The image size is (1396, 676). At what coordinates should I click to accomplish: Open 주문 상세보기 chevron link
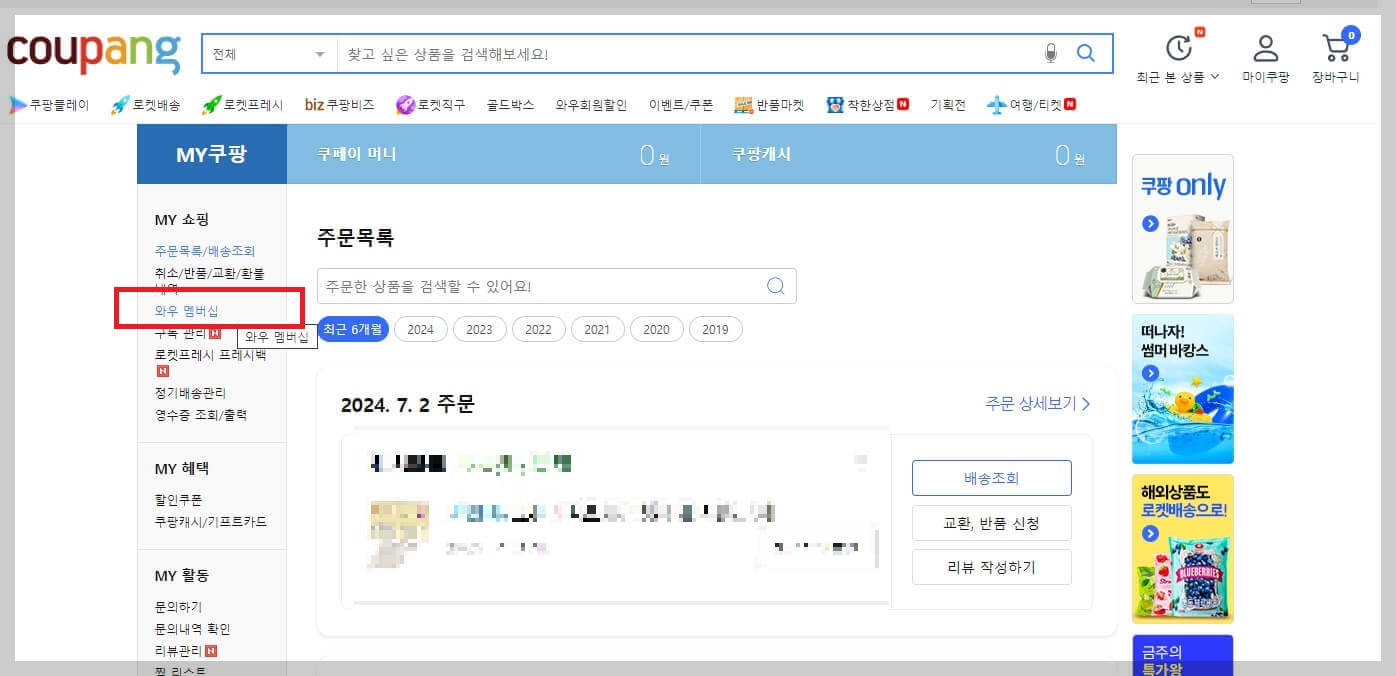click(1038, 404)
